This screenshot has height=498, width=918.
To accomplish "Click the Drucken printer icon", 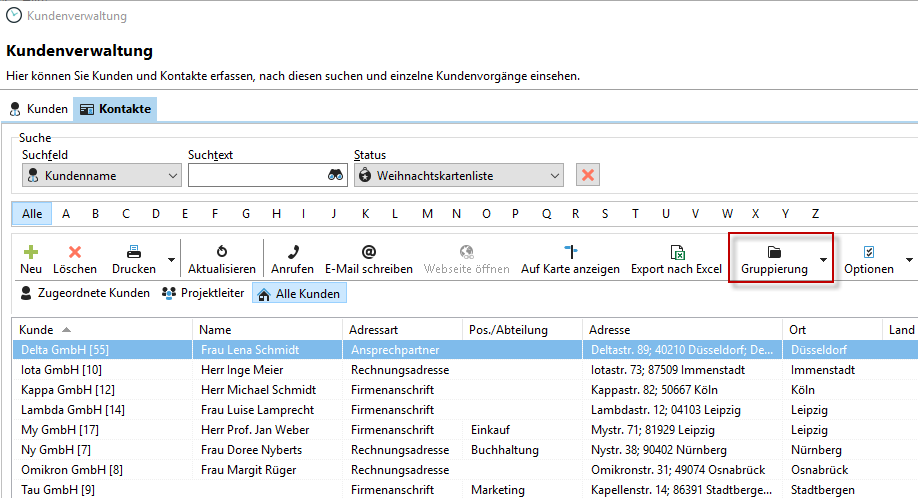I will tap(133, 253).
